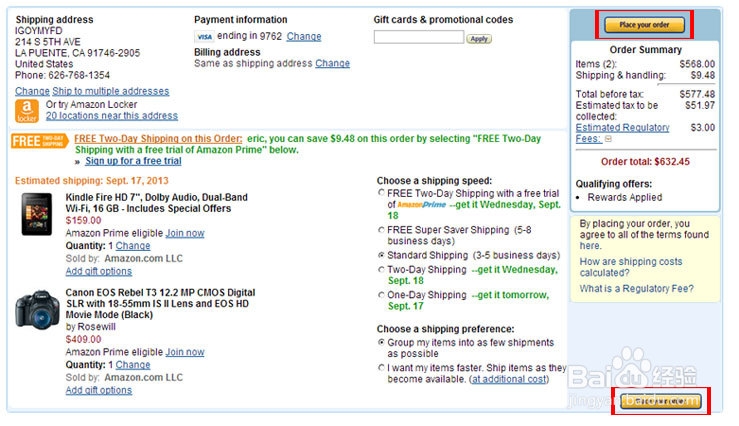Screen dimensions: 739x426
Task: Add gift options for the Canon camera
Action: [99, 390]
